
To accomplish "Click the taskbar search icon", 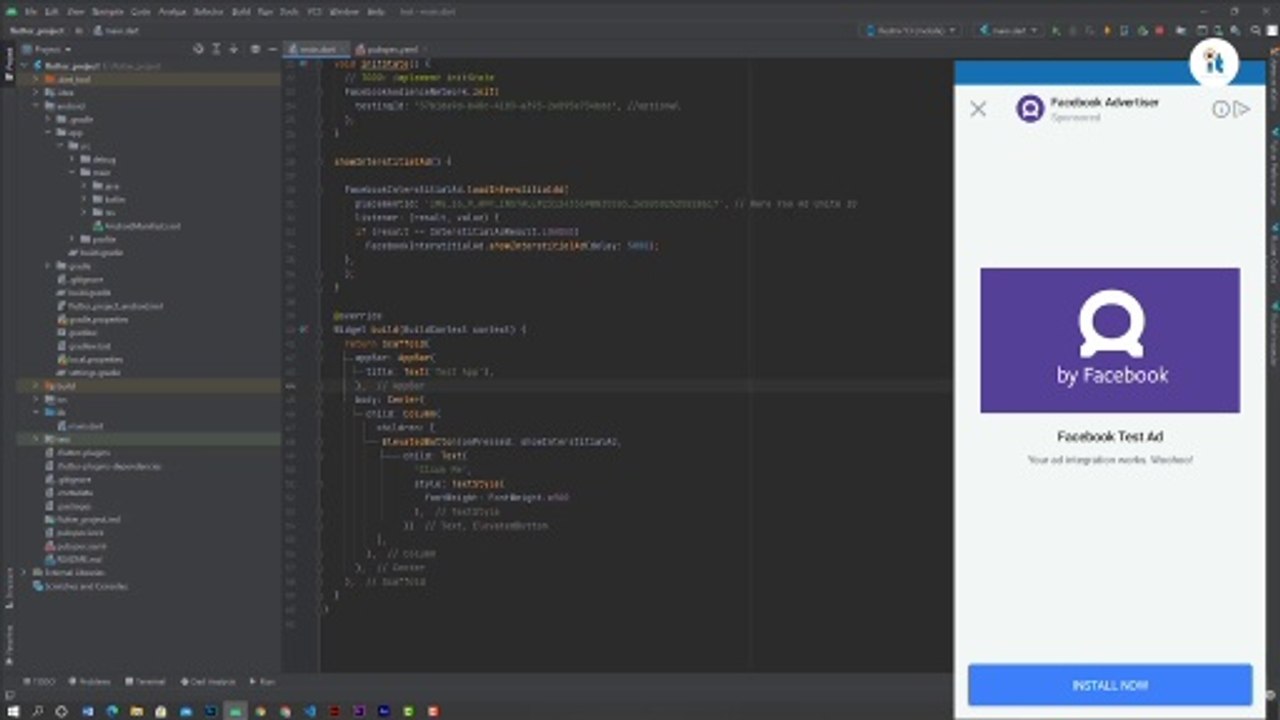I will 37,710.
